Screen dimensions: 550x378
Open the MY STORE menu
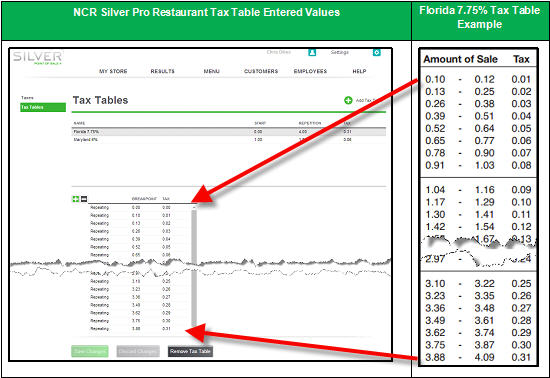[x=113, y=71]
